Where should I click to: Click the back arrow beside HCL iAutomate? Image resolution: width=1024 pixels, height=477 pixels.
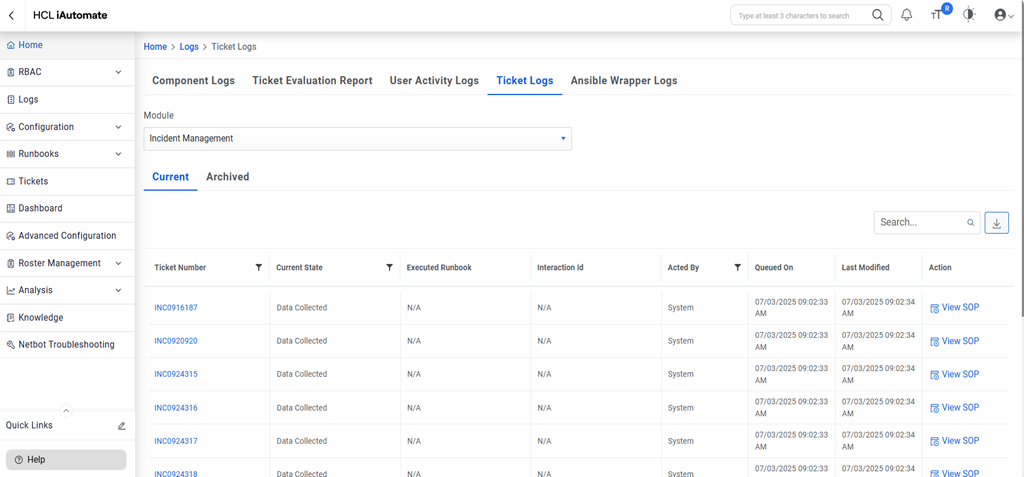point(12,16)
